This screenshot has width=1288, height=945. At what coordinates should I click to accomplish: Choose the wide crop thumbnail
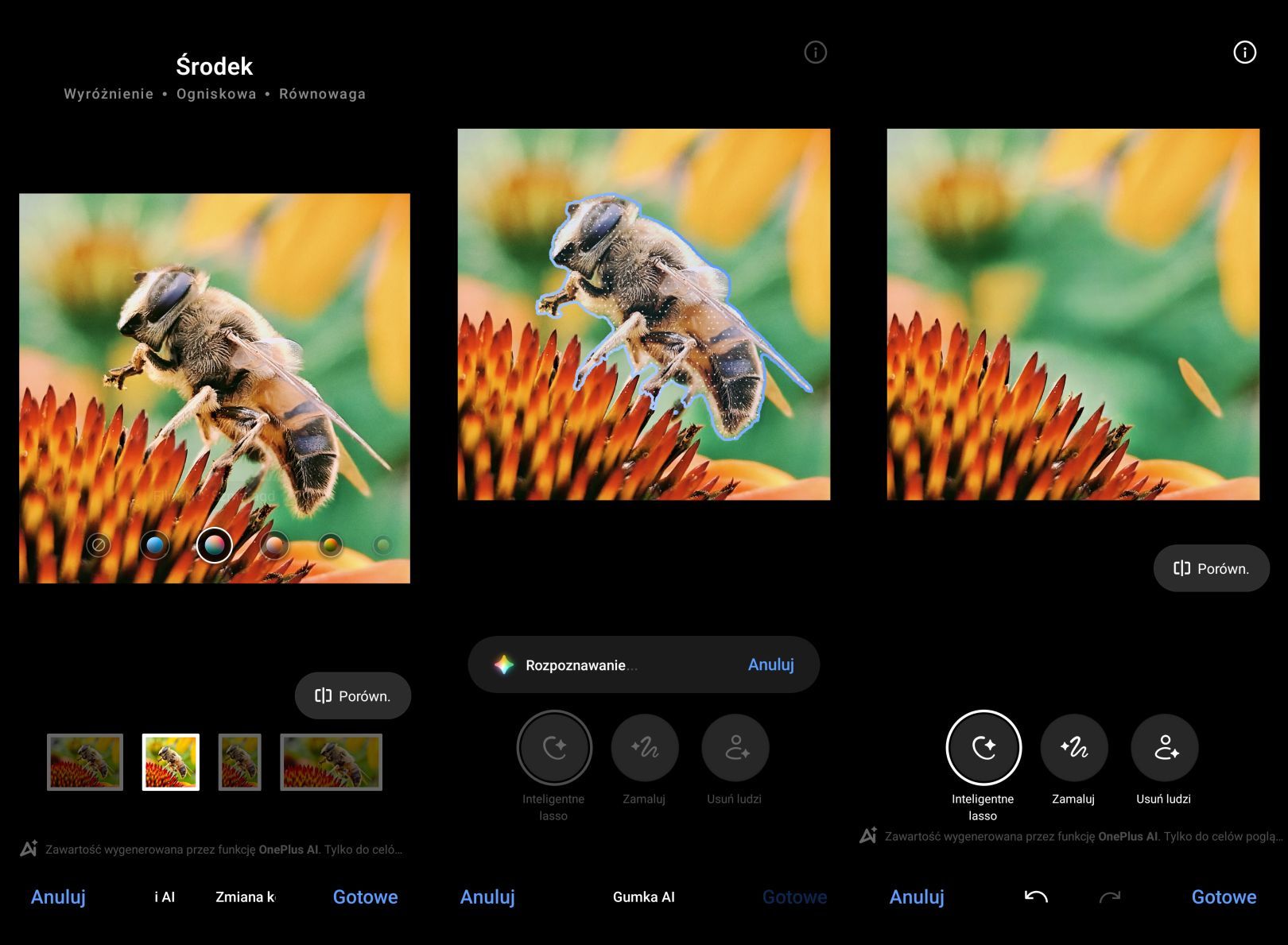332,762
